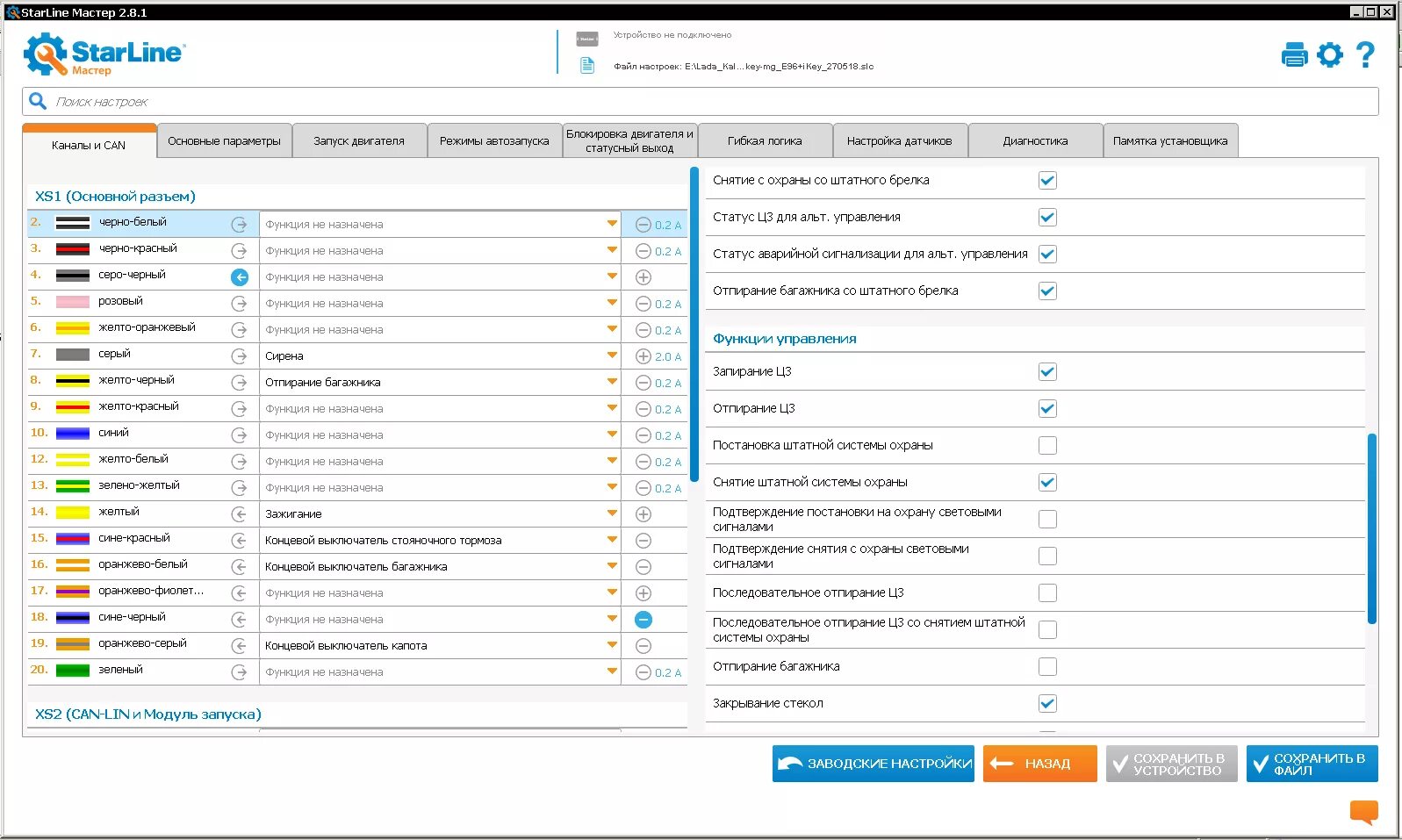Toggle direction arrow for черно-белый wire row

[240, 225]
